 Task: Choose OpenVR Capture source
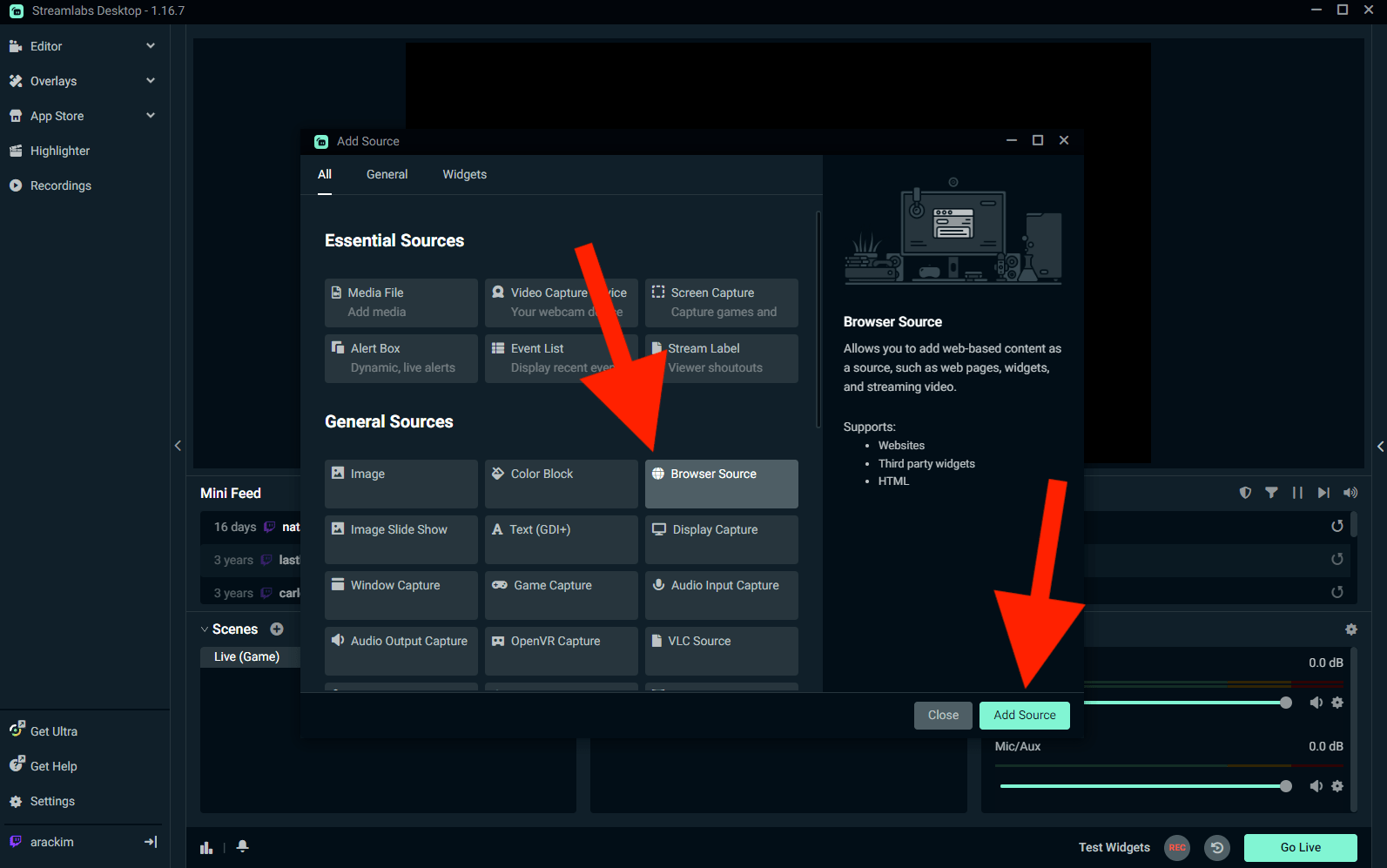pyautogui.click(x=562, y=650)
